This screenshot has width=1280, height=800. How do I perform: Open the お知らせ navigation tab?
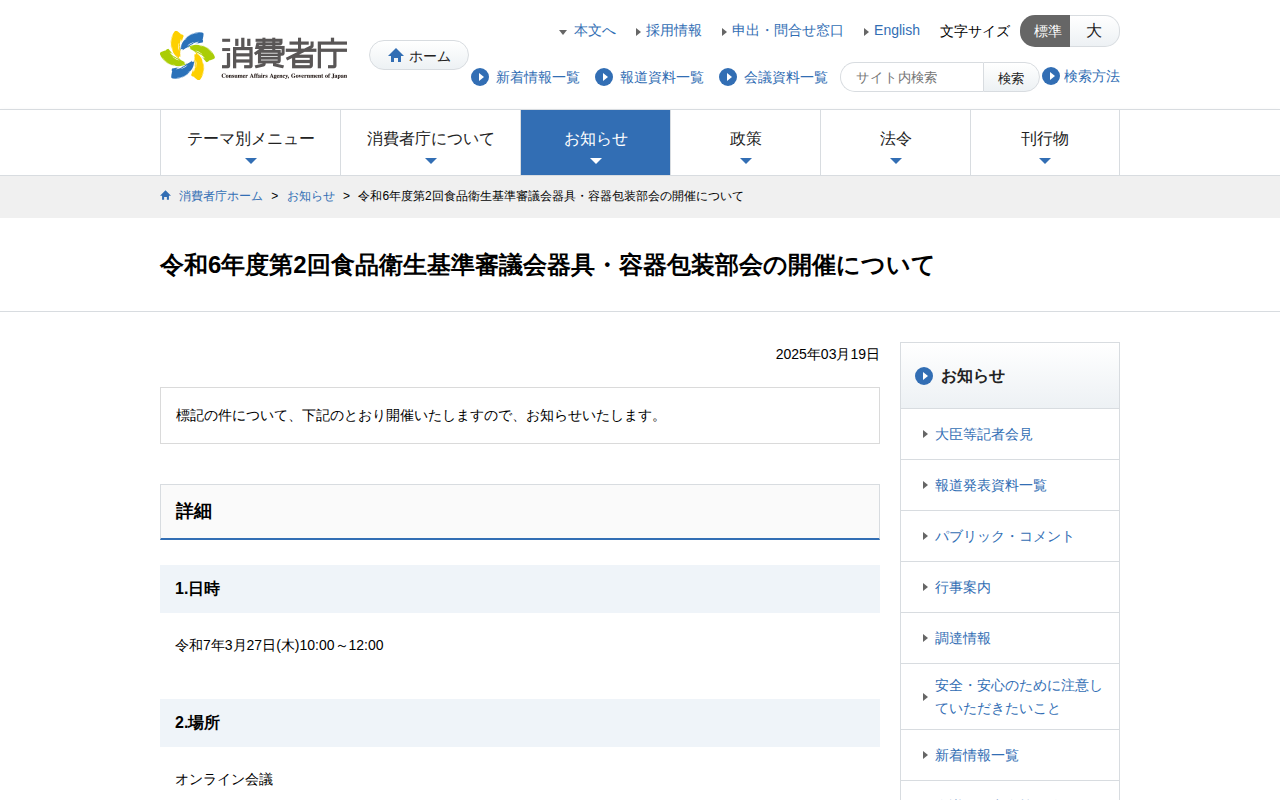(x=596, y=143)
